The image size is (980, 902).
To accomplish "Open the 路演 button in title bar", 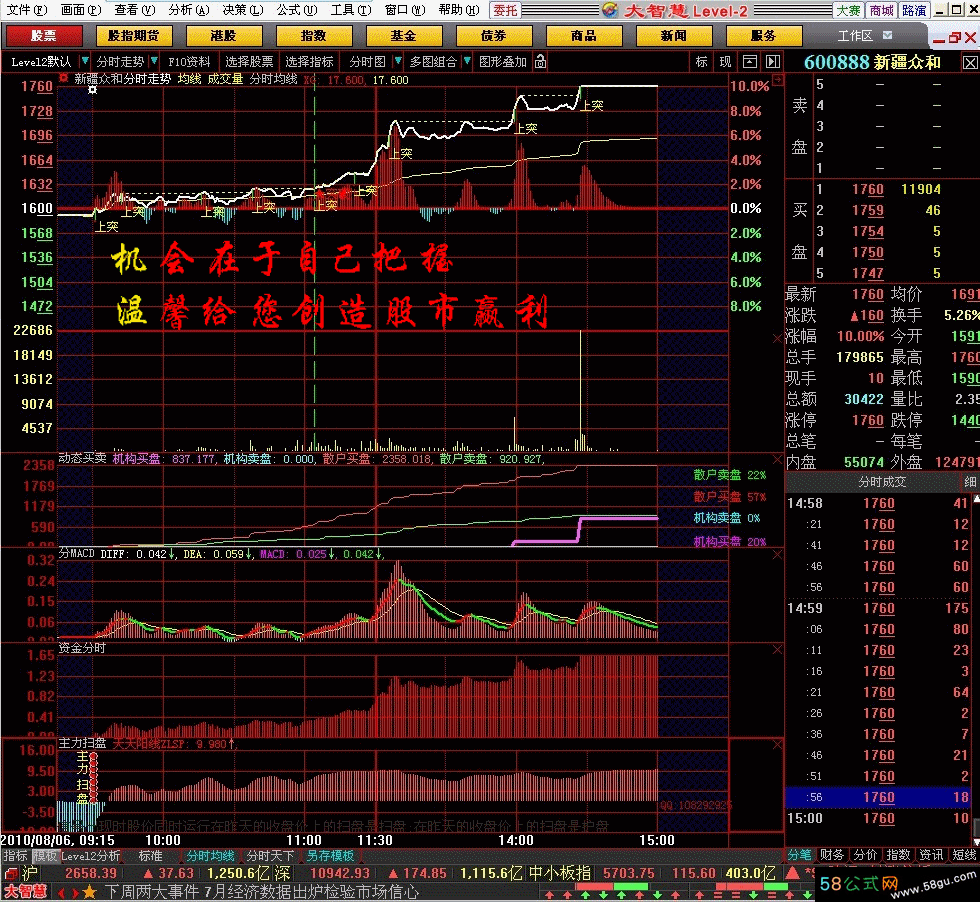I will coord(914,10).
